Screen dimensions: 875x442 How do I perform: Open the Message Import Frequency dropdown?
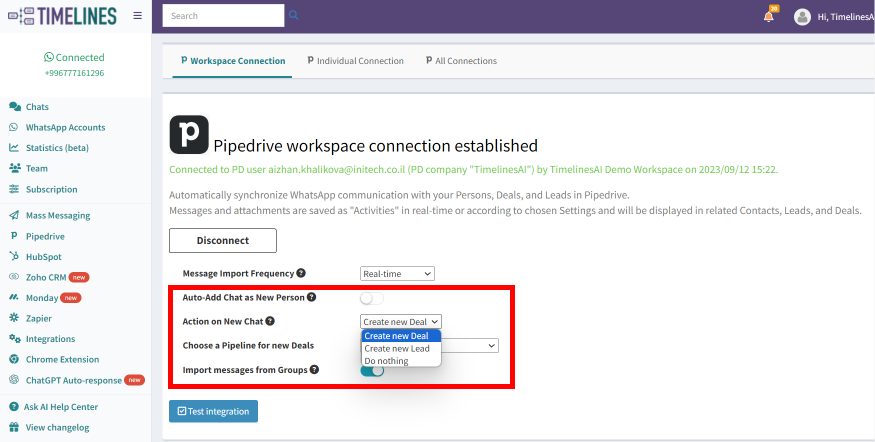point(397,273)
